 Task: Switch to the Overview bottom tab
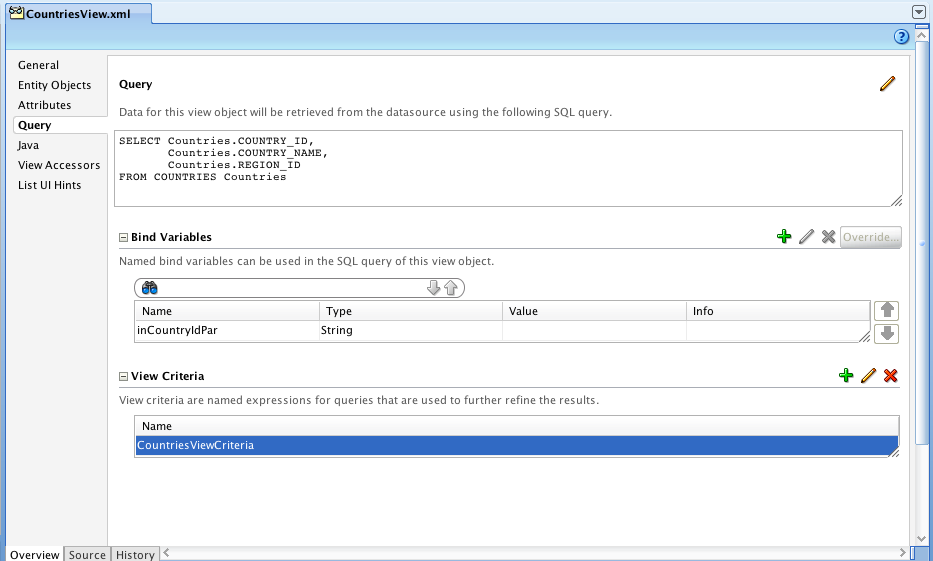[34, 554]
